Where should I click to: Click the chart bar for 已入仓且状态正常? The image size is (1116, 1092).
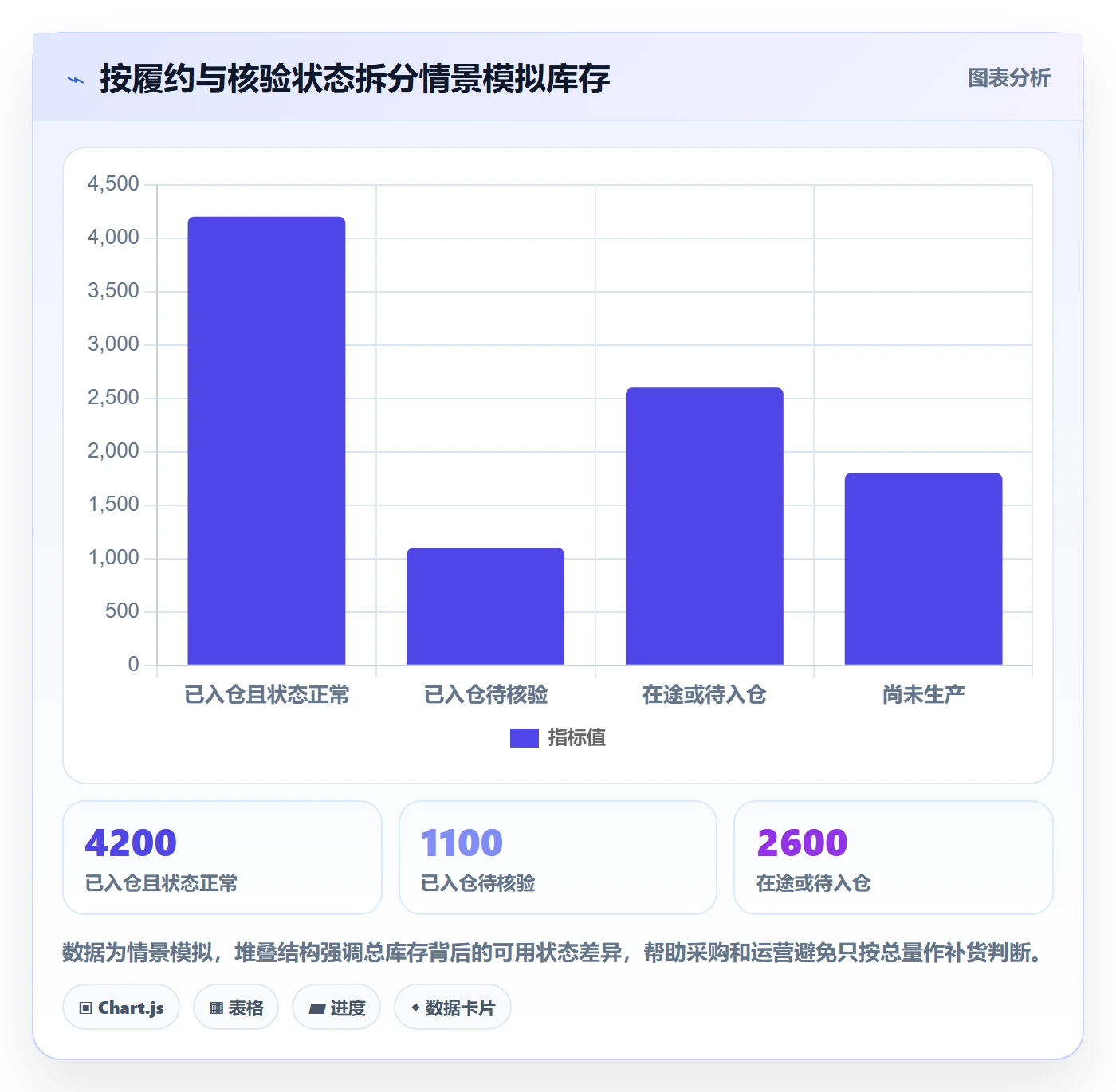coord(266,441)
